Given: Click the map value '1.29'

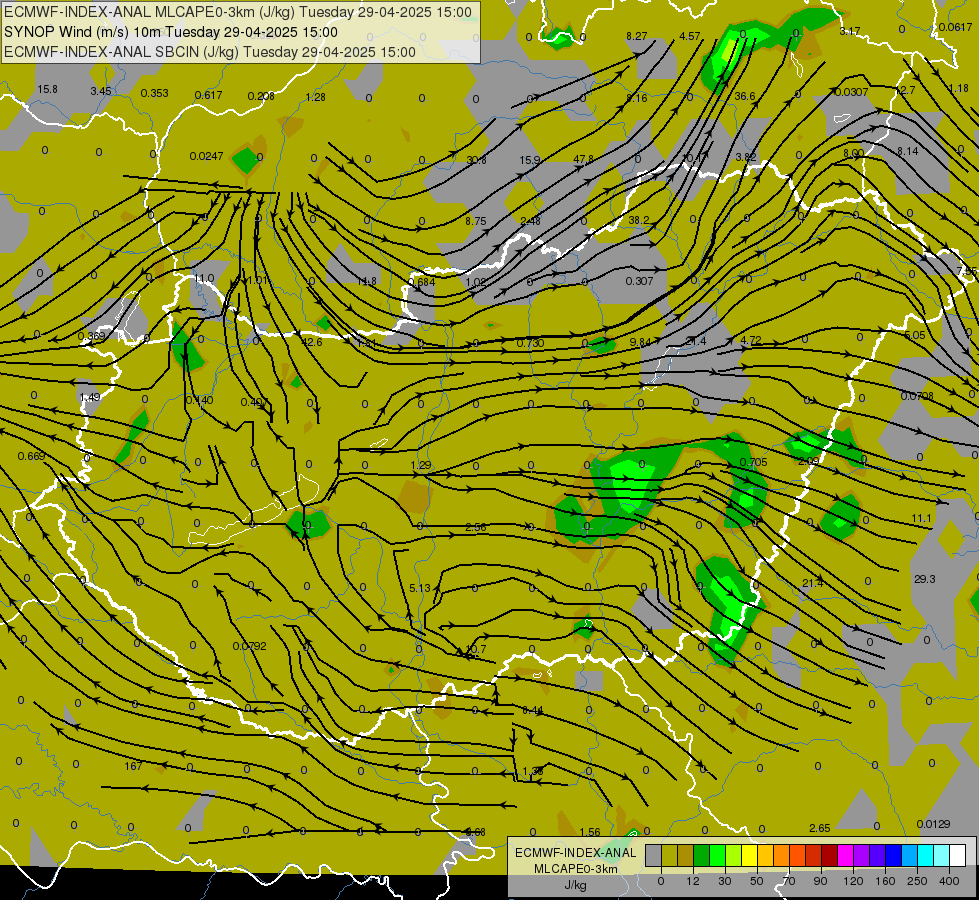Looking at the screenshot, I should coord(421,465).
